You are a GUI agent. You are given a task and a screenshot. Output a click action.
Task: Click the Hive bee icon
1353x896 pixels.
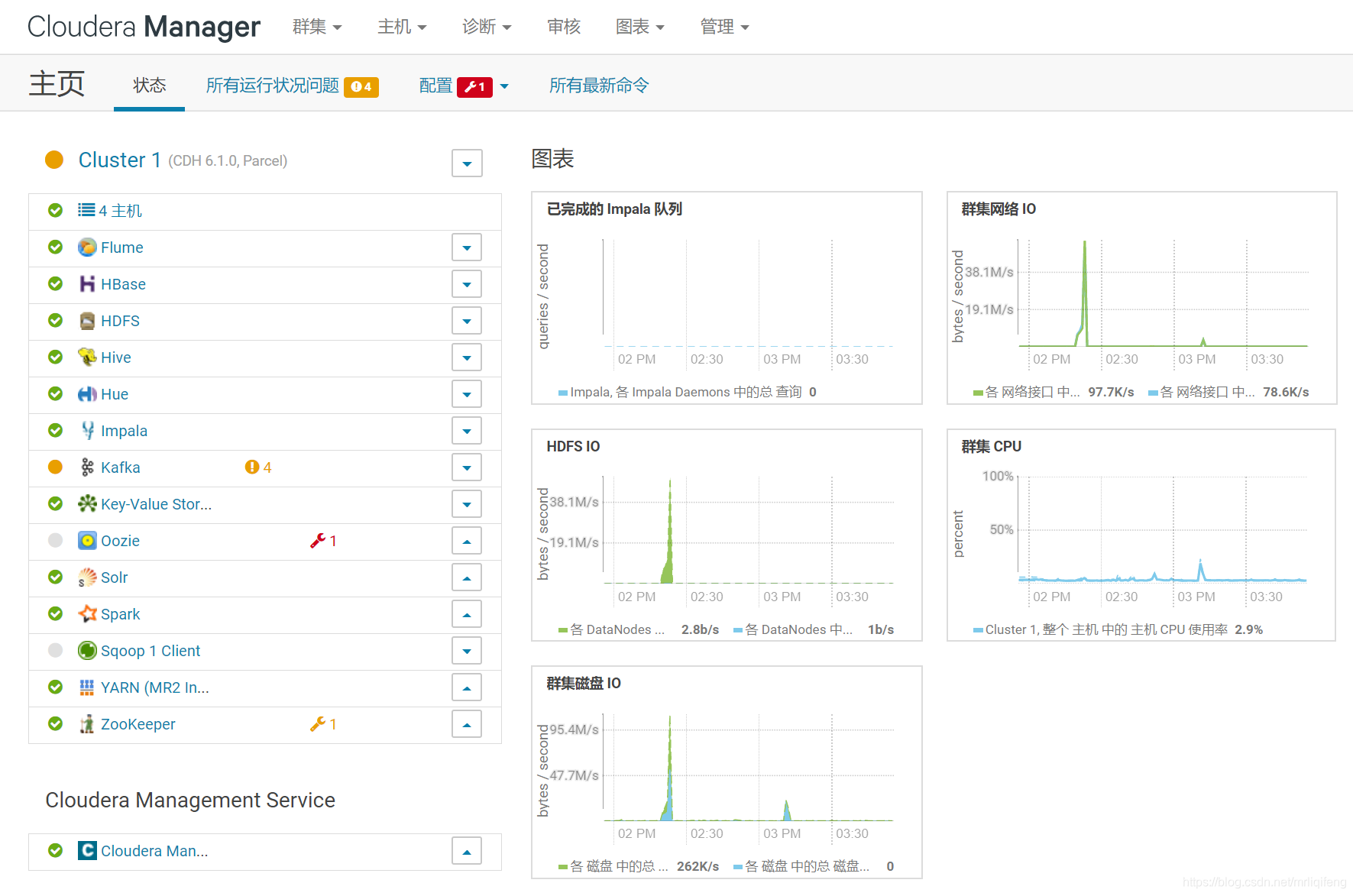coord(87,357)
